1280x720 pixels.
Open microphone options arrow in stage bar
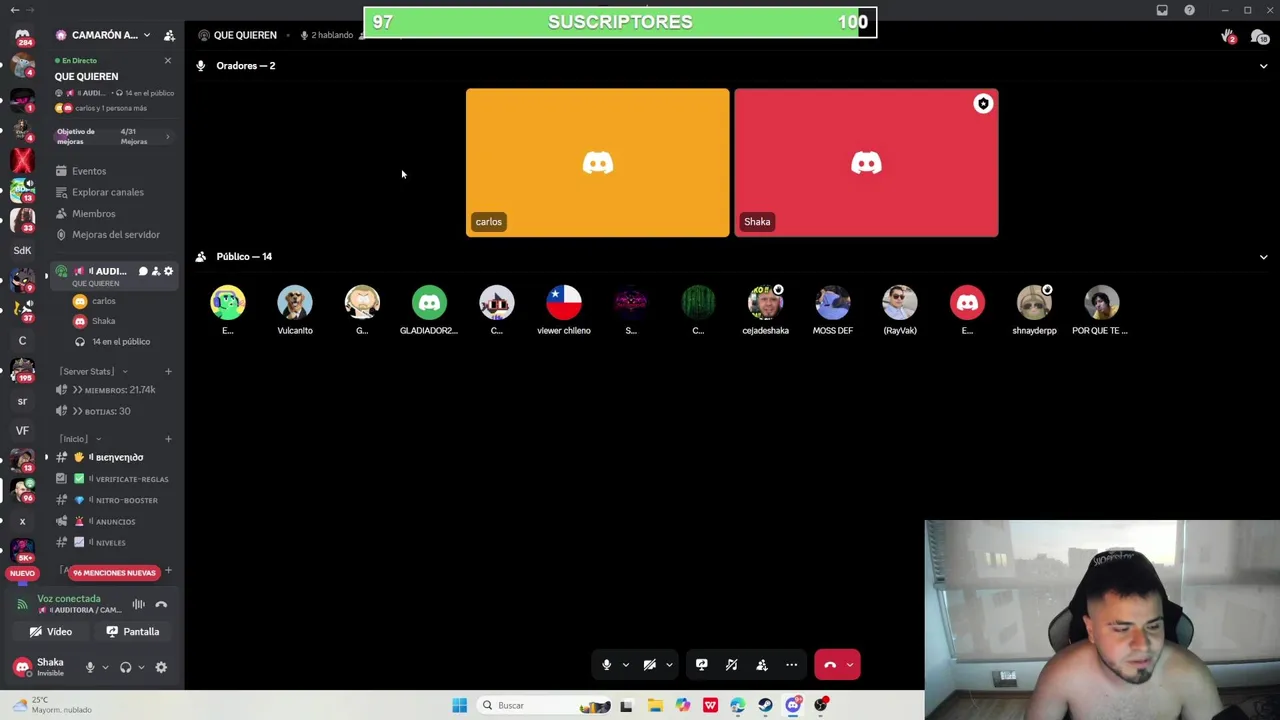[626, 665]
